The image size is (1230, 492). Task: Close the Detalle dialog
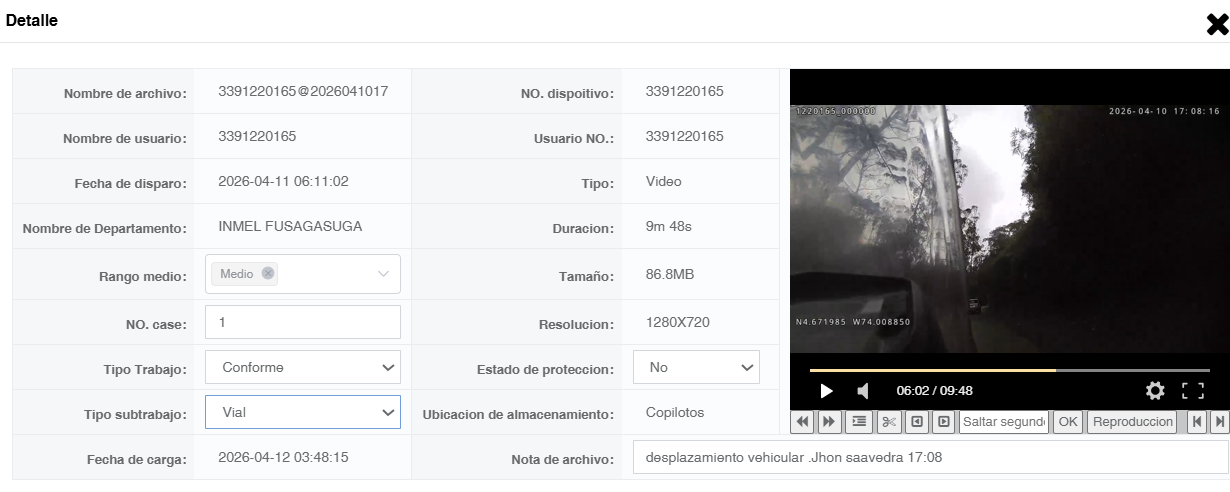point(1216,25)
